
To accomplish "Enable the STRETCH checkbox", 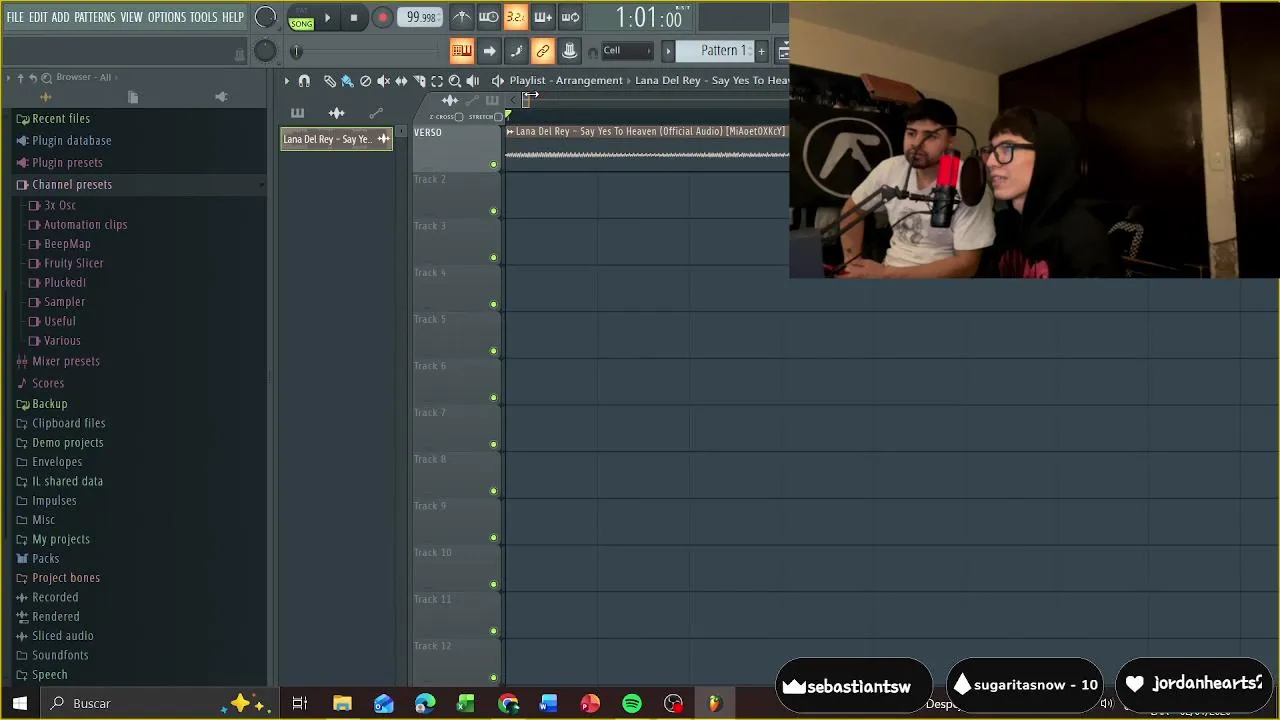I will pyautogui.click(x=498, y=117).
